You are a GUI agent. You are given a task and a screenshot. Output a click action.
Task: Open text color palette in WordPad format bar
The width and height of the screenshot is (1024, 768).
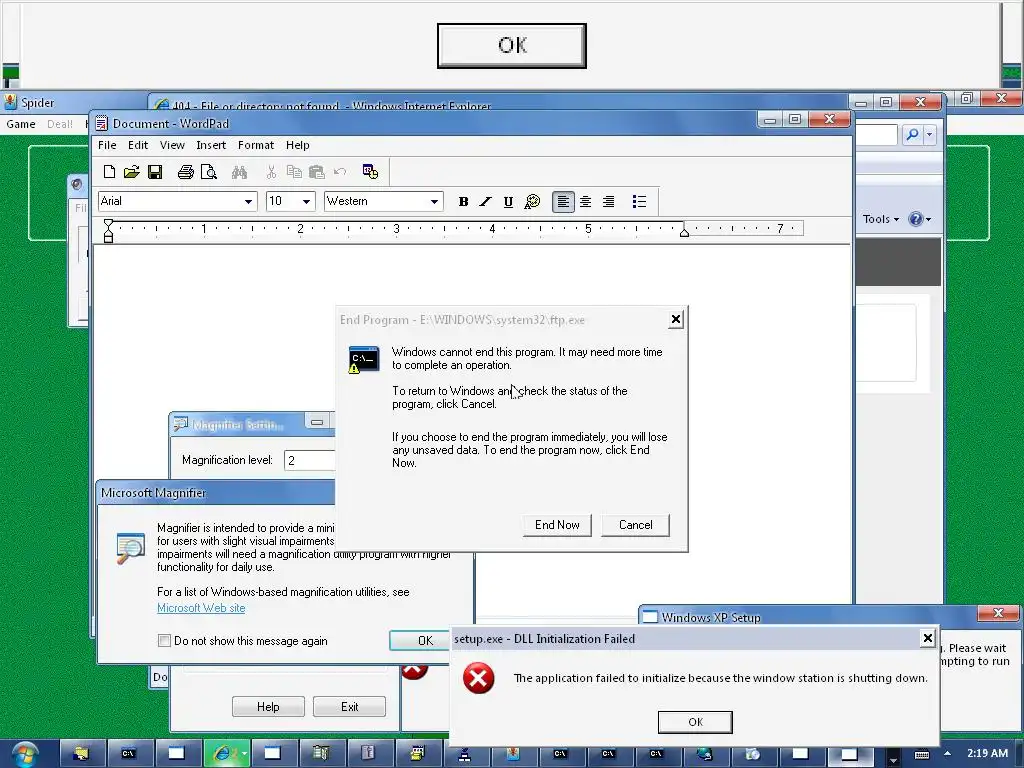[x=532, y=202]
